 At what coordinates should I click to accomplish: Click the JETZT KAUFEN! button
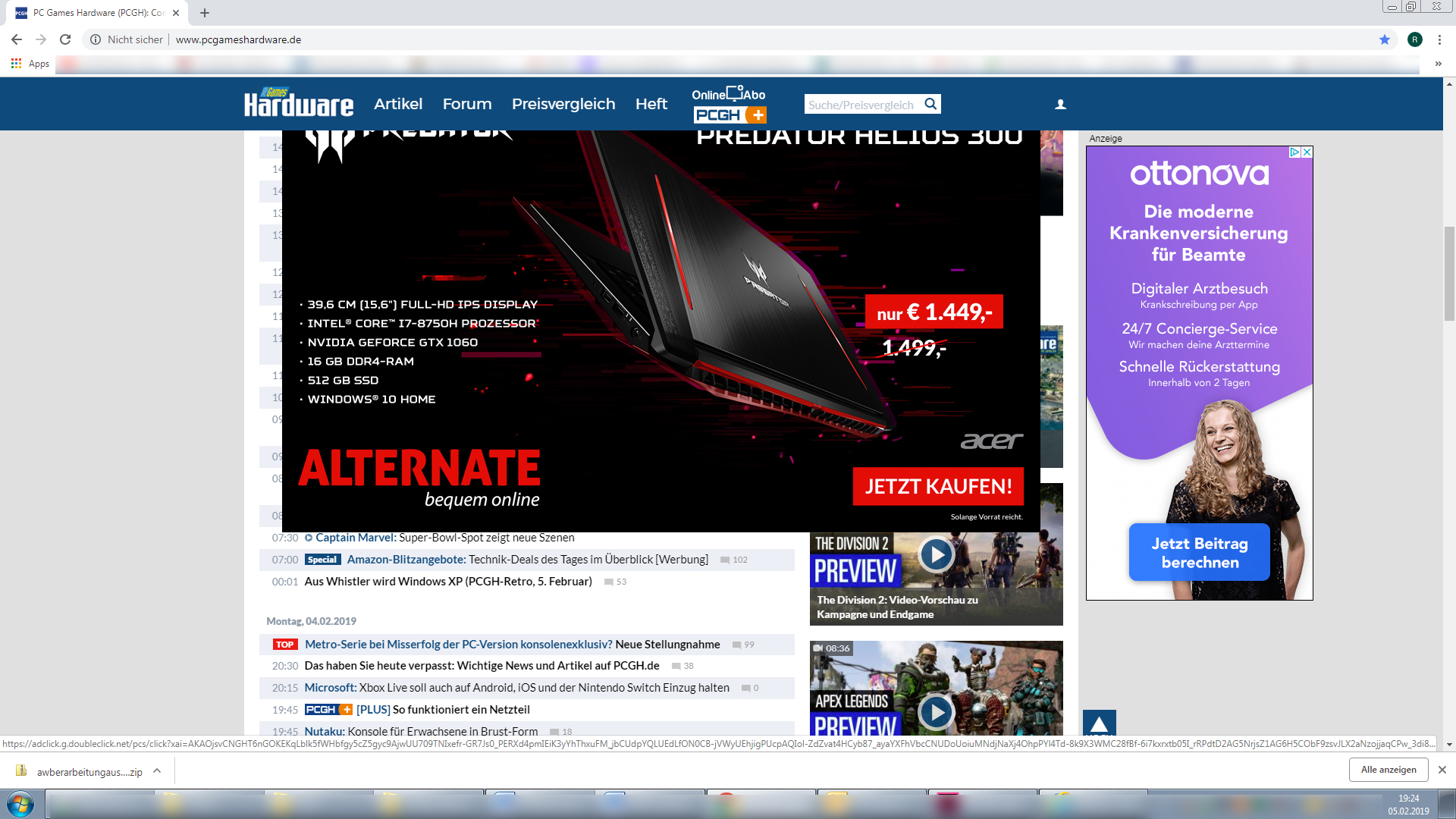pyautogui.click(x=938, y=486)
